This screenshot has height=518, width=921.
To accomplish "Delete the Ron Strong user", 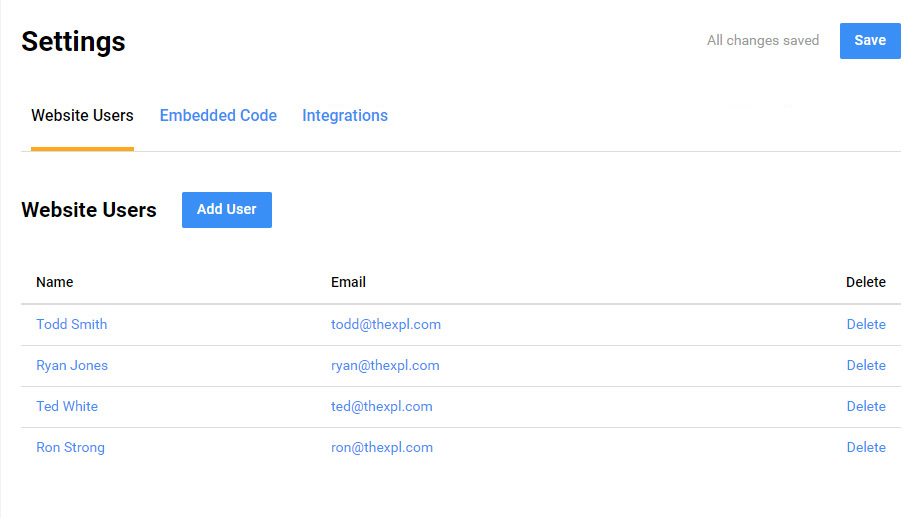I will [866, 448].
